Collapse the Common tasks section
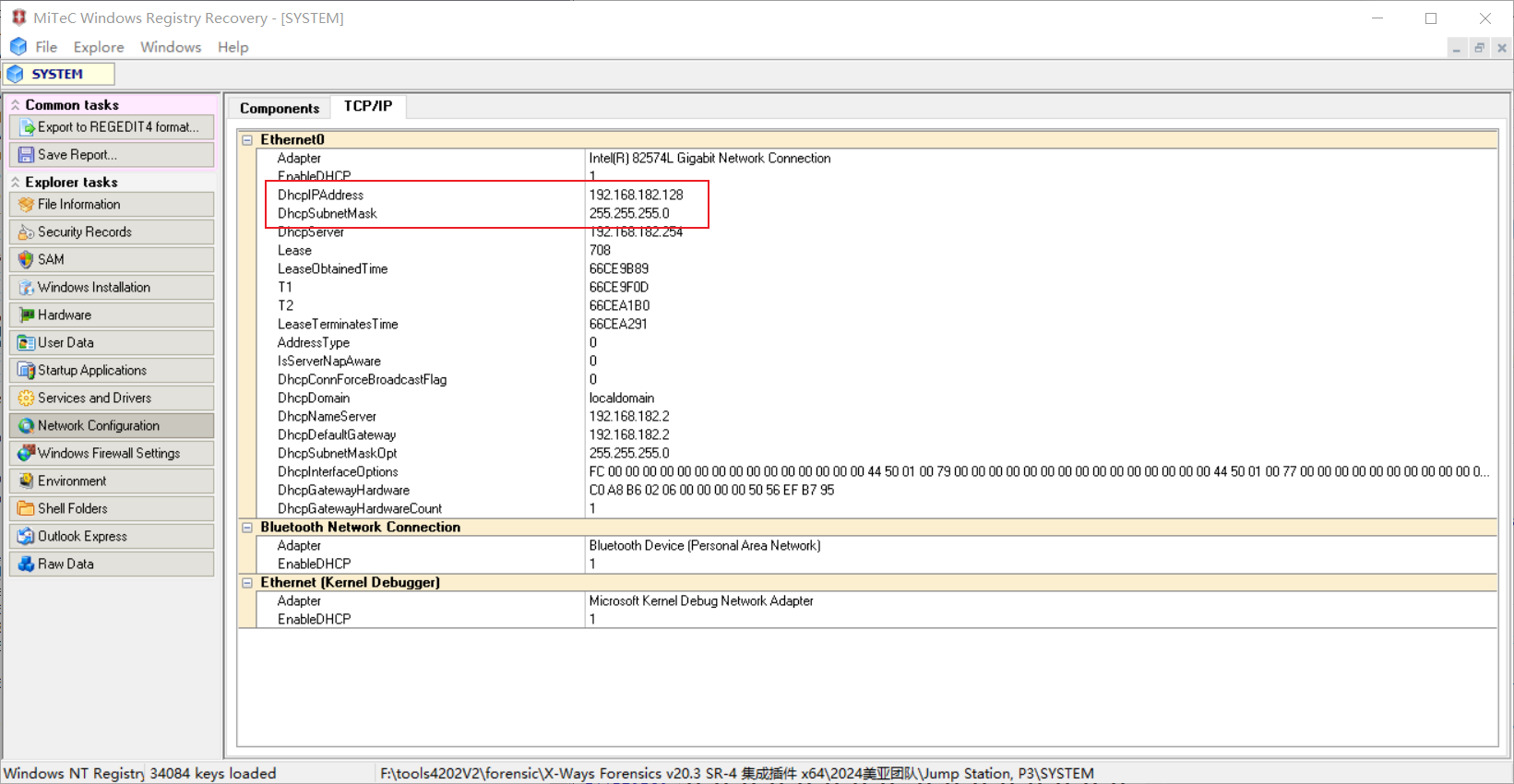This screenshot has height=784, width=1514. coord(16,105)
